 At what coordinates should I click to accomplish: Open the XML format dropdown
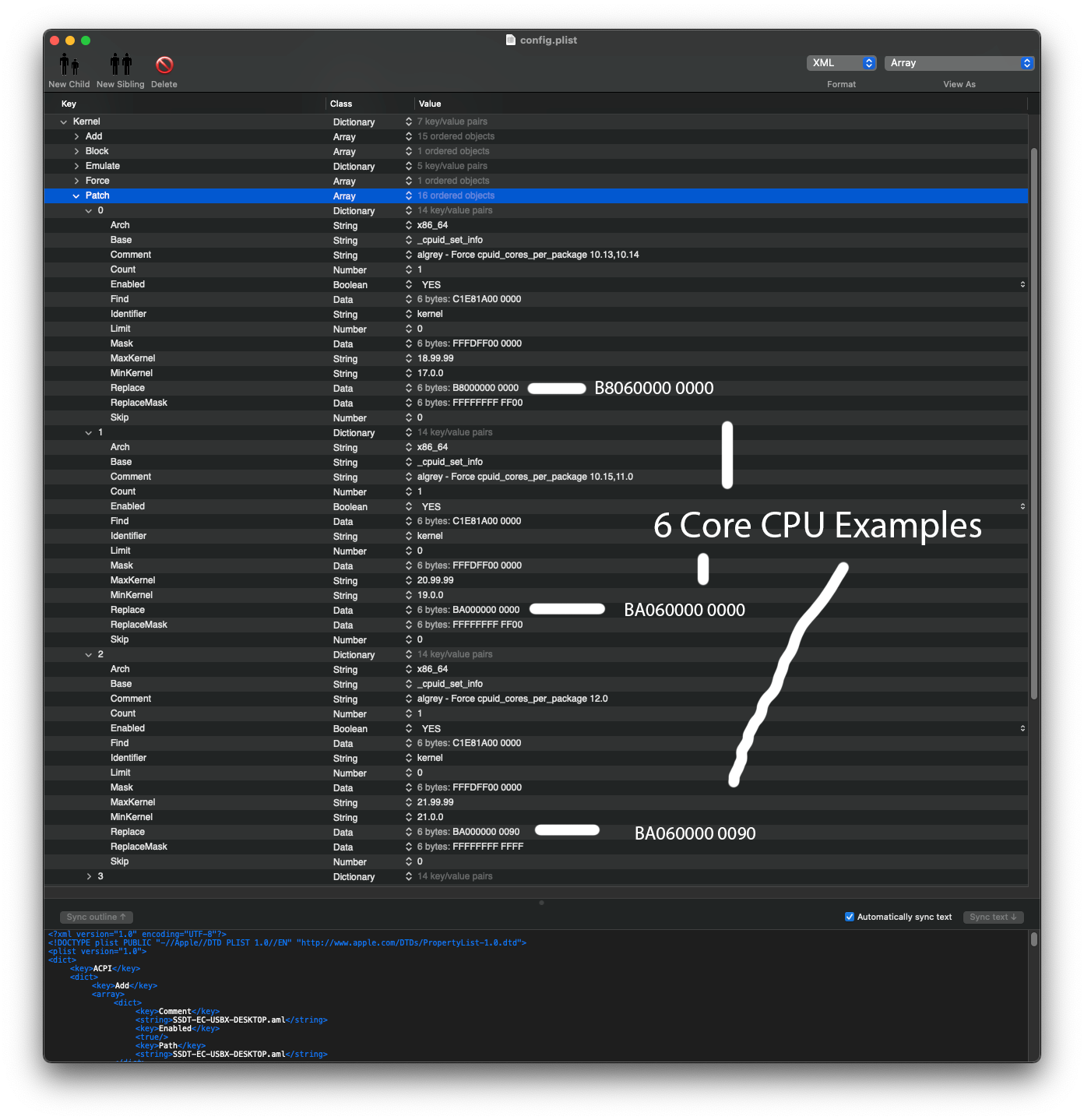pyautogui.click(x=841, y=63)
